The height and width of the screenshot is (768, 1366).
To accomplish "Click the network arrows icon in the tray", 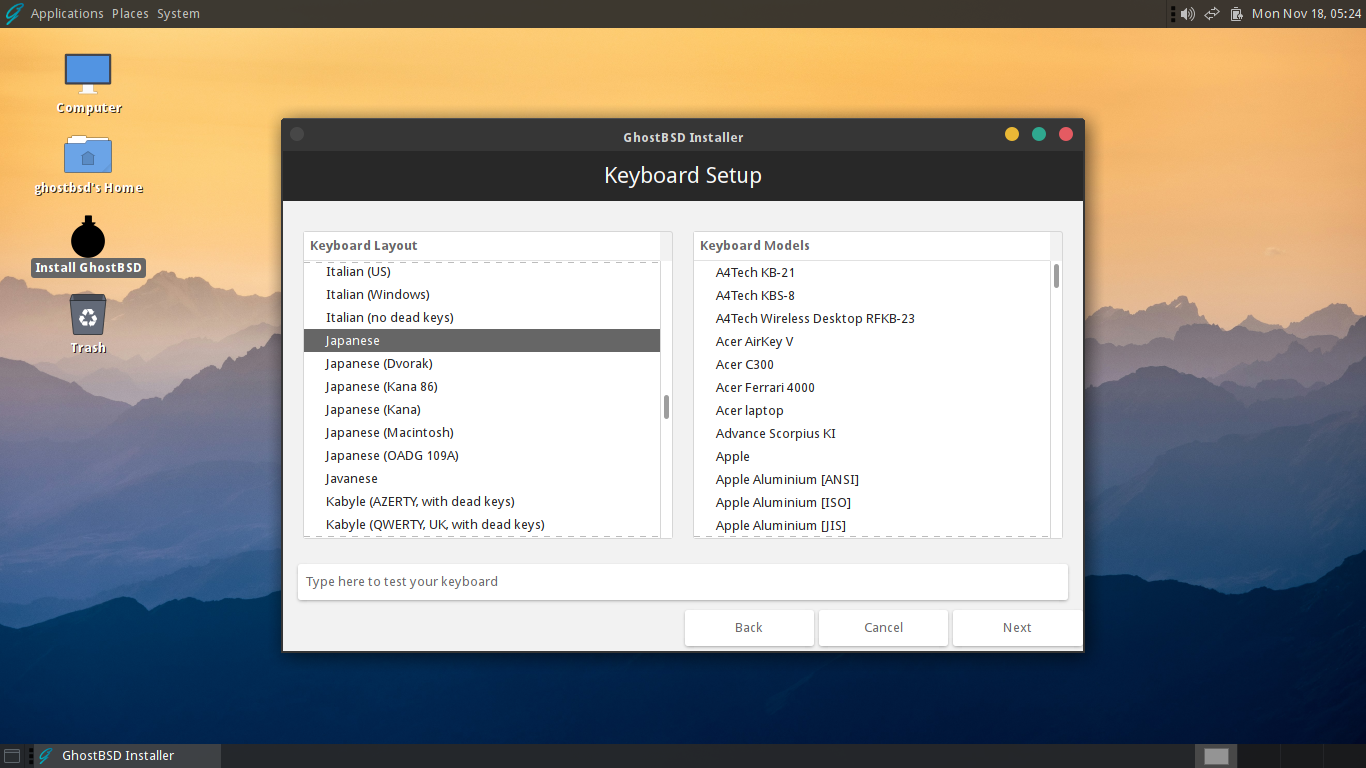I will (x=1210, y=13).
